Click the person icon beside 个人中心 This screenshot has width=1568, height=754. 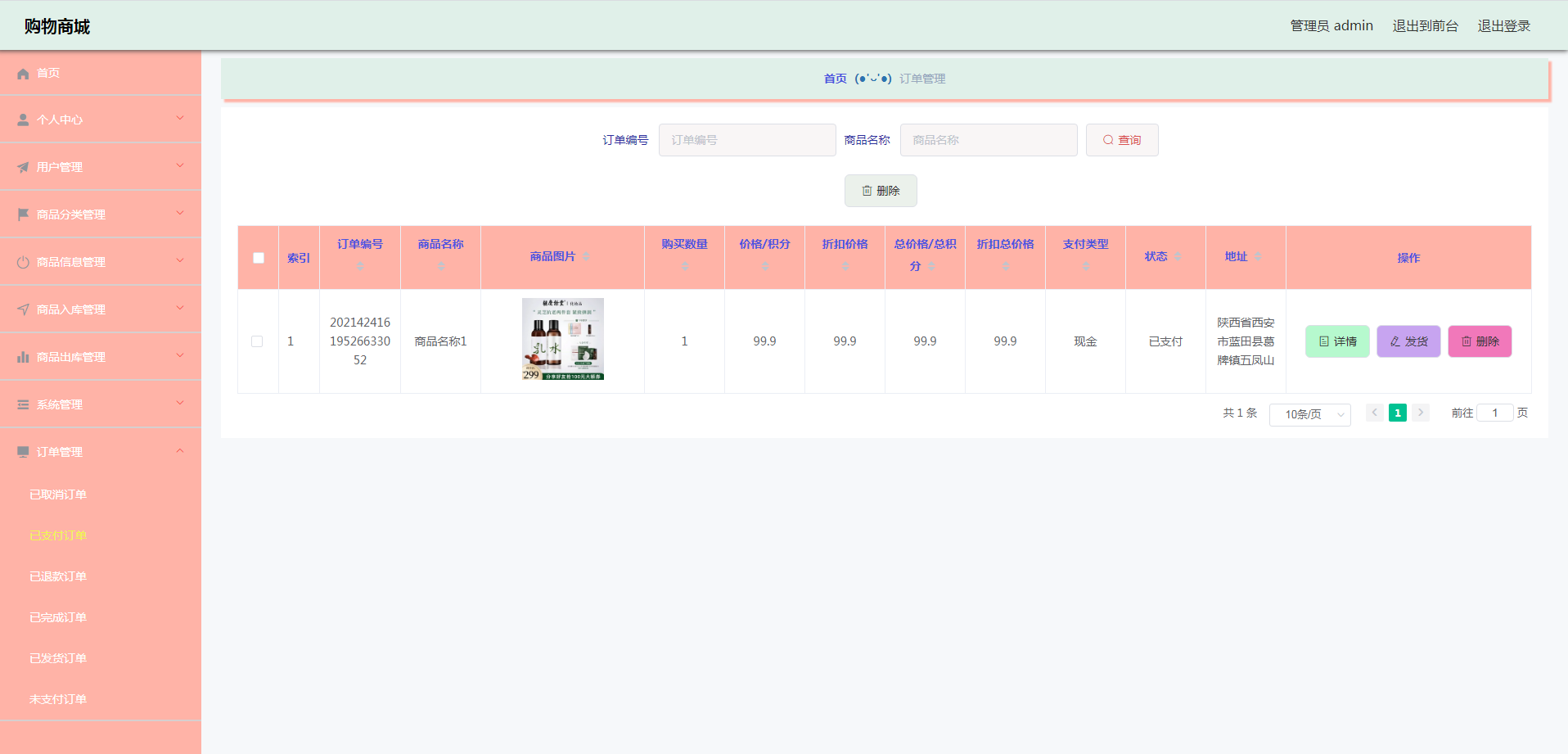coord(23,120)
